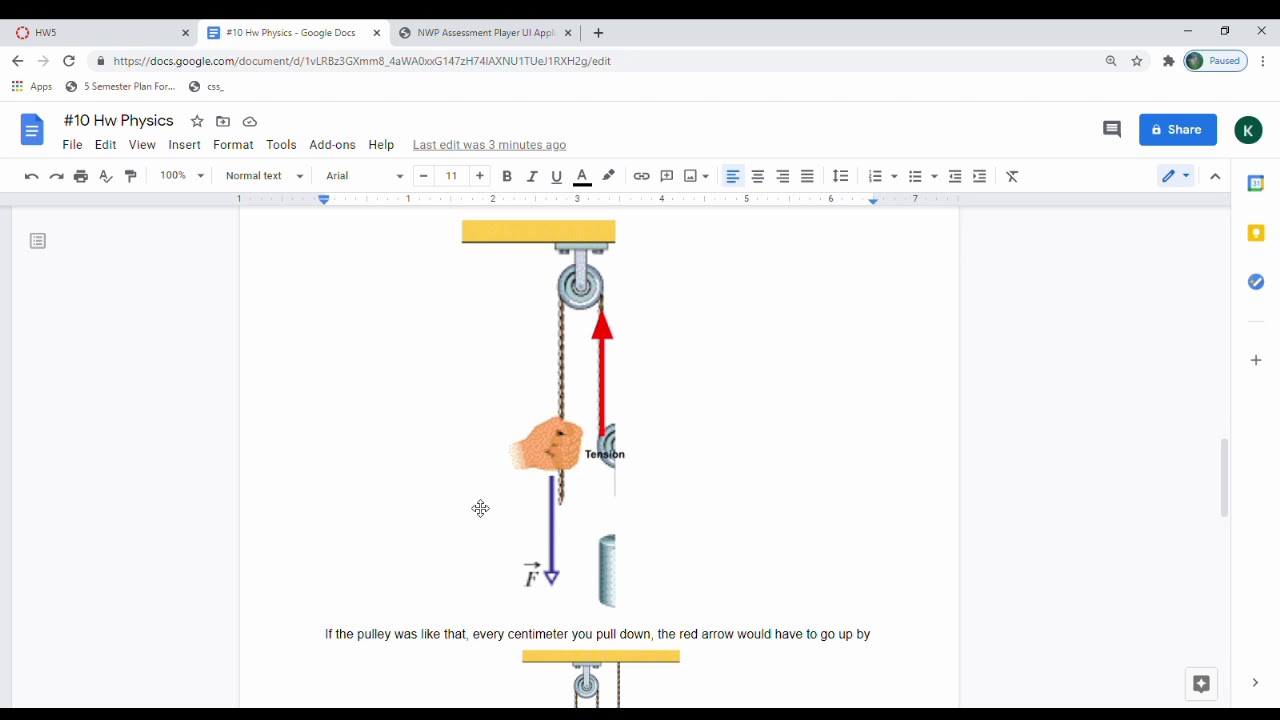The height and width of the screenshot is (720, 1280).
Task: Open the zoom level dropdown
Action: pos(182,176)
